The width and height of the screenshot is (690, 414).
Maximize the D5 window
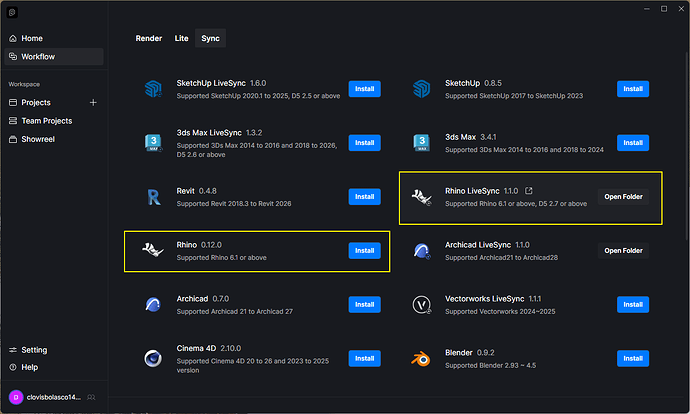pos(664,9)
